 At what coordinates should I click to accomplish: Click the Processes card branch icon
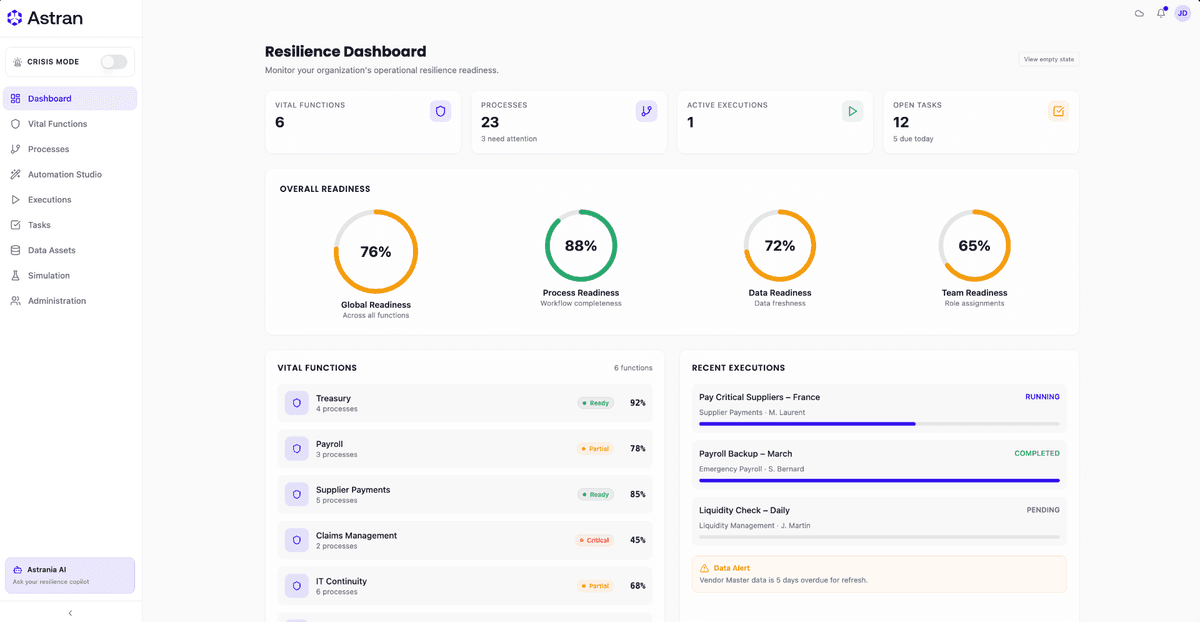click(x=646, y=111)
